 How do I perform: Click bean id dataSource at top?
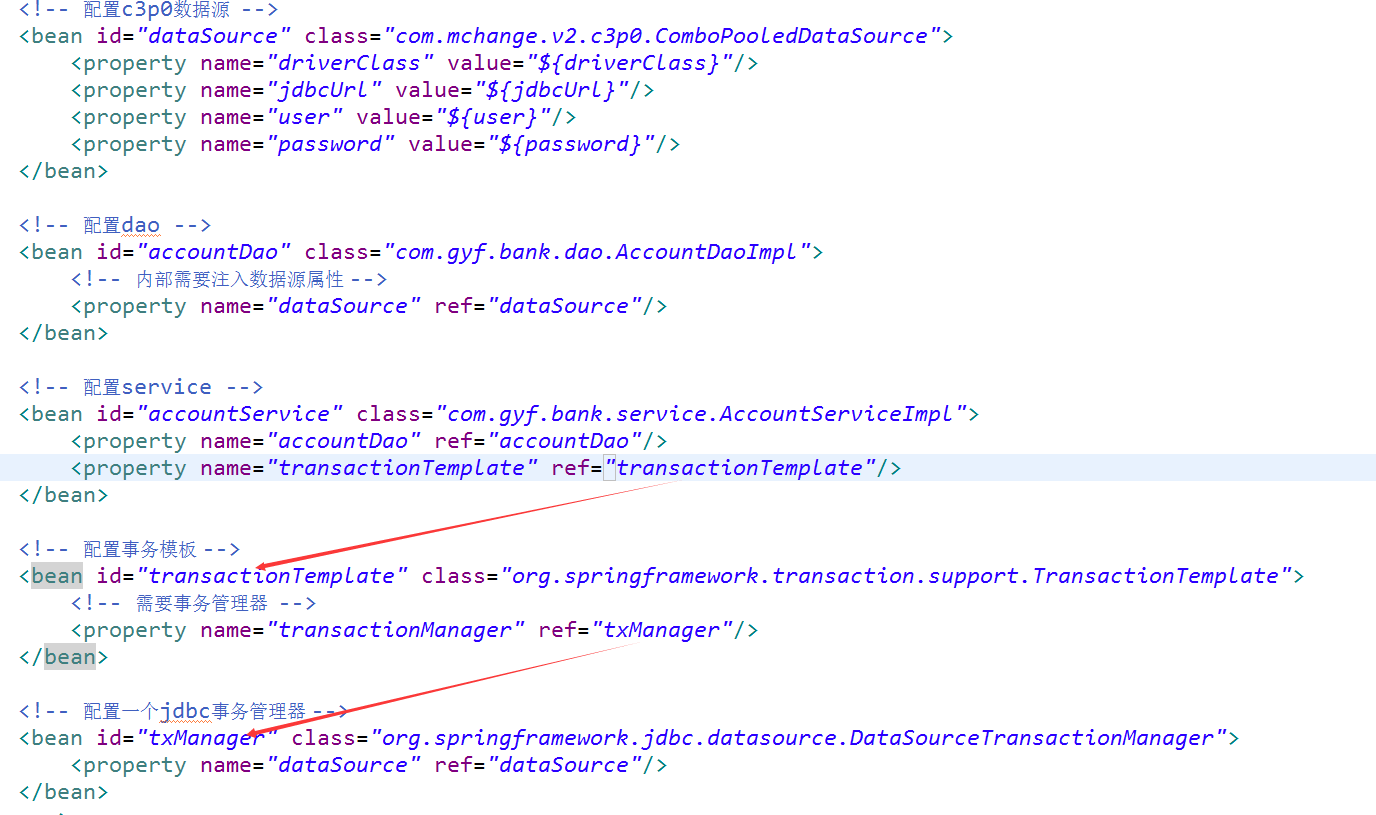coord(214,36)
